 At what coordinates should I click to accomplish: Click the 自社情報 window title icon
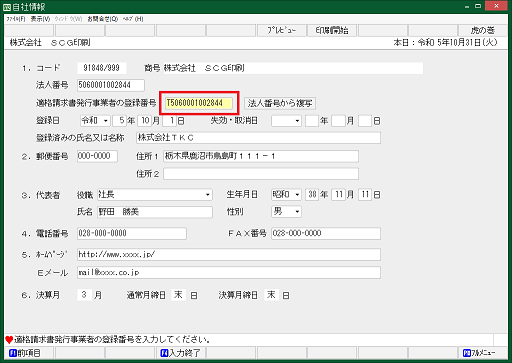pos(7,7)
